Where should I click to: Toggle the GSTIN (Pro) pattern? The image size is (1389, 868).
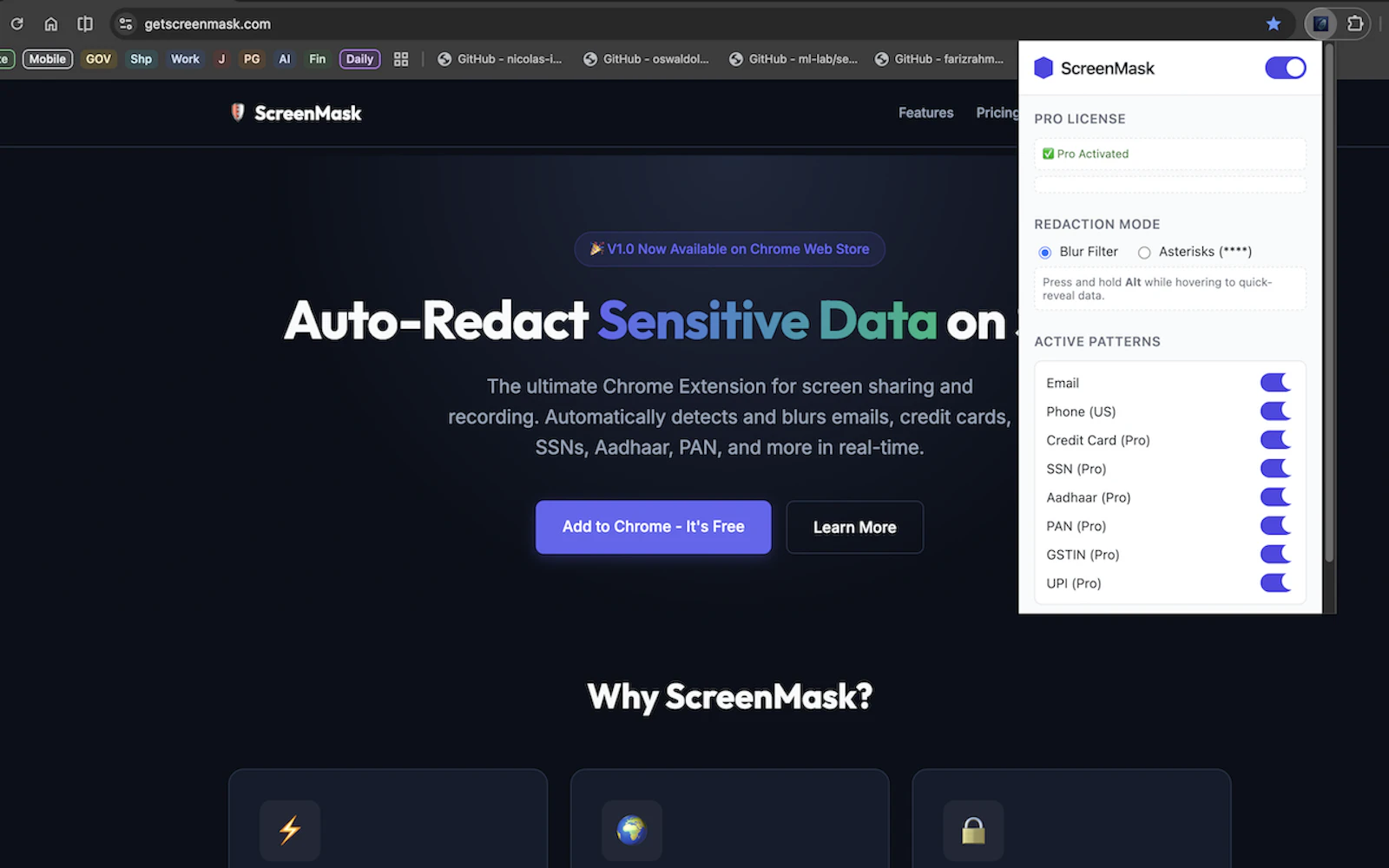click(x=1275, y=555)
